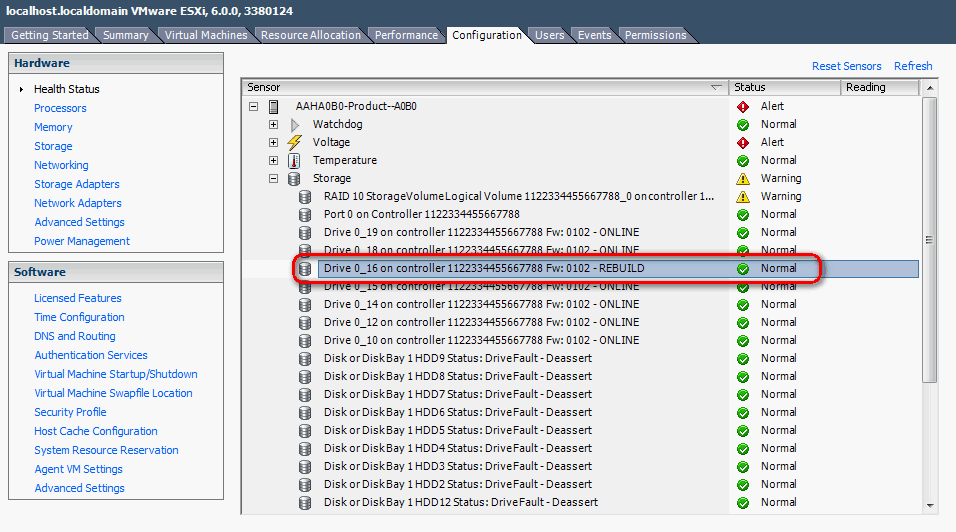
Task: Click disk icon for DiskBay 1 HDD2
Action: 305,484
